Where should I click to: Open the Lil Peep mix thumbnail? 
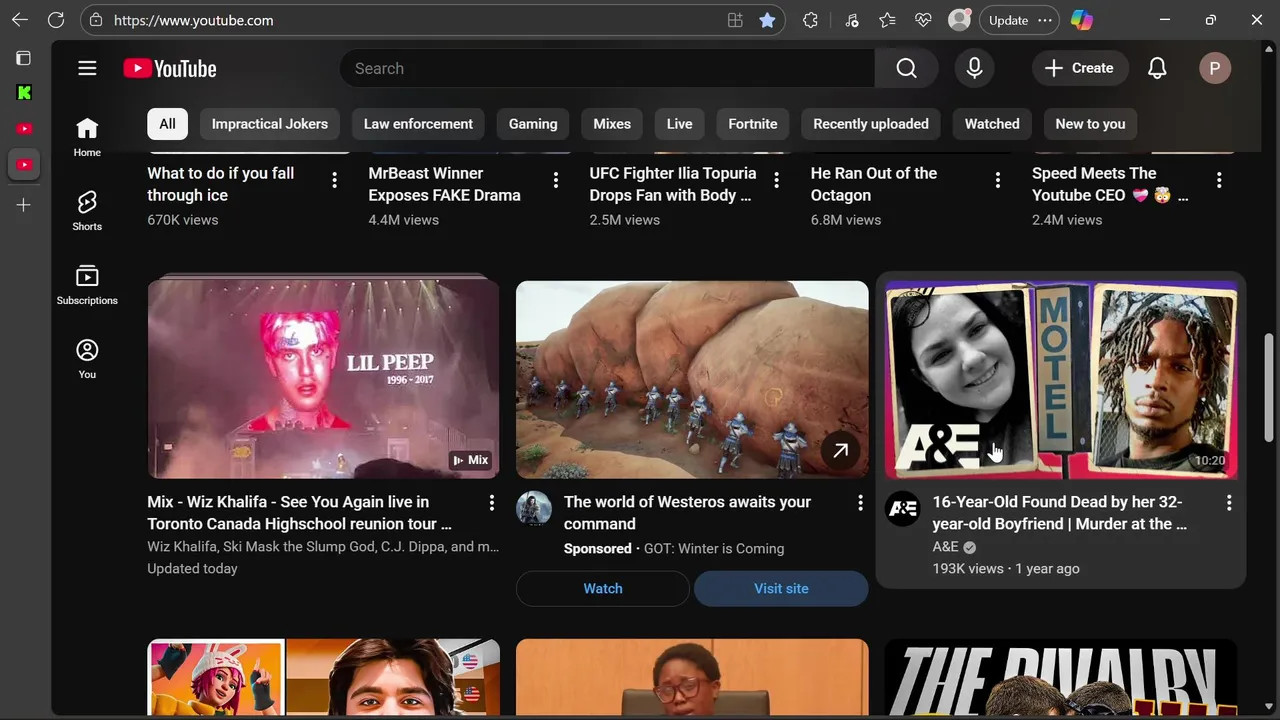tap(323, 379)
